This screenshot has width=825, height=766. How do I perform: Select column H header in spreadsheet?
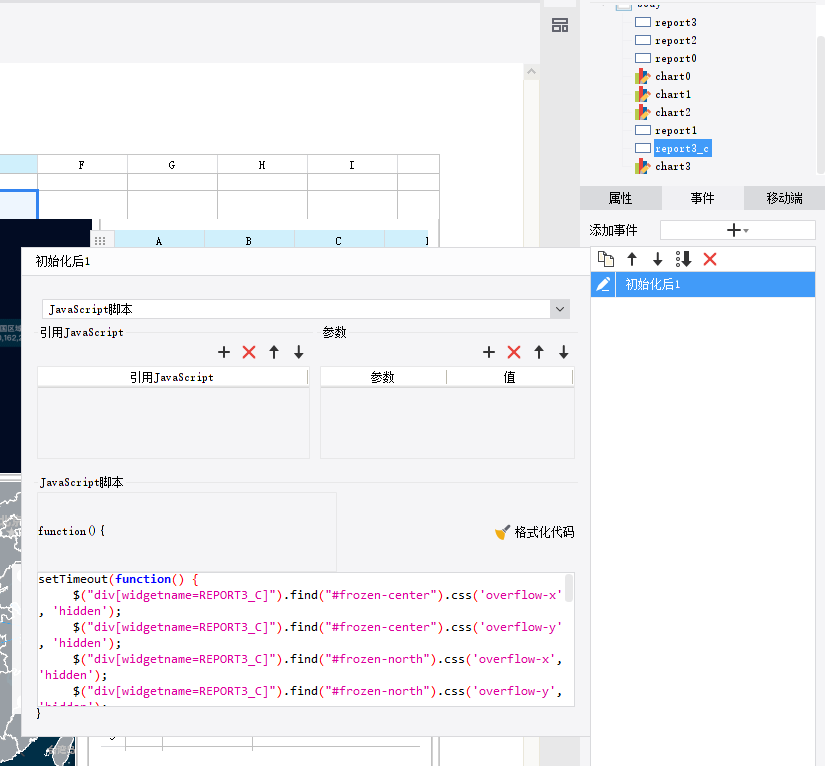262,165
